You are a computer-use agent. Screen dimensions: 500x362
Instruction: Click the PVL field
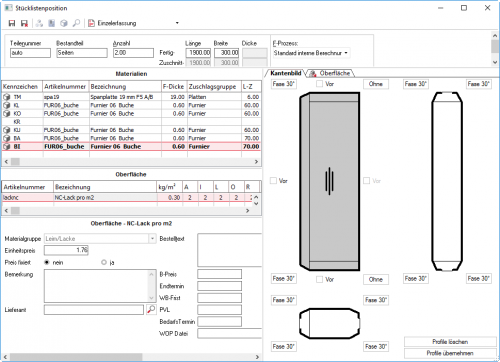pos(220,310)
